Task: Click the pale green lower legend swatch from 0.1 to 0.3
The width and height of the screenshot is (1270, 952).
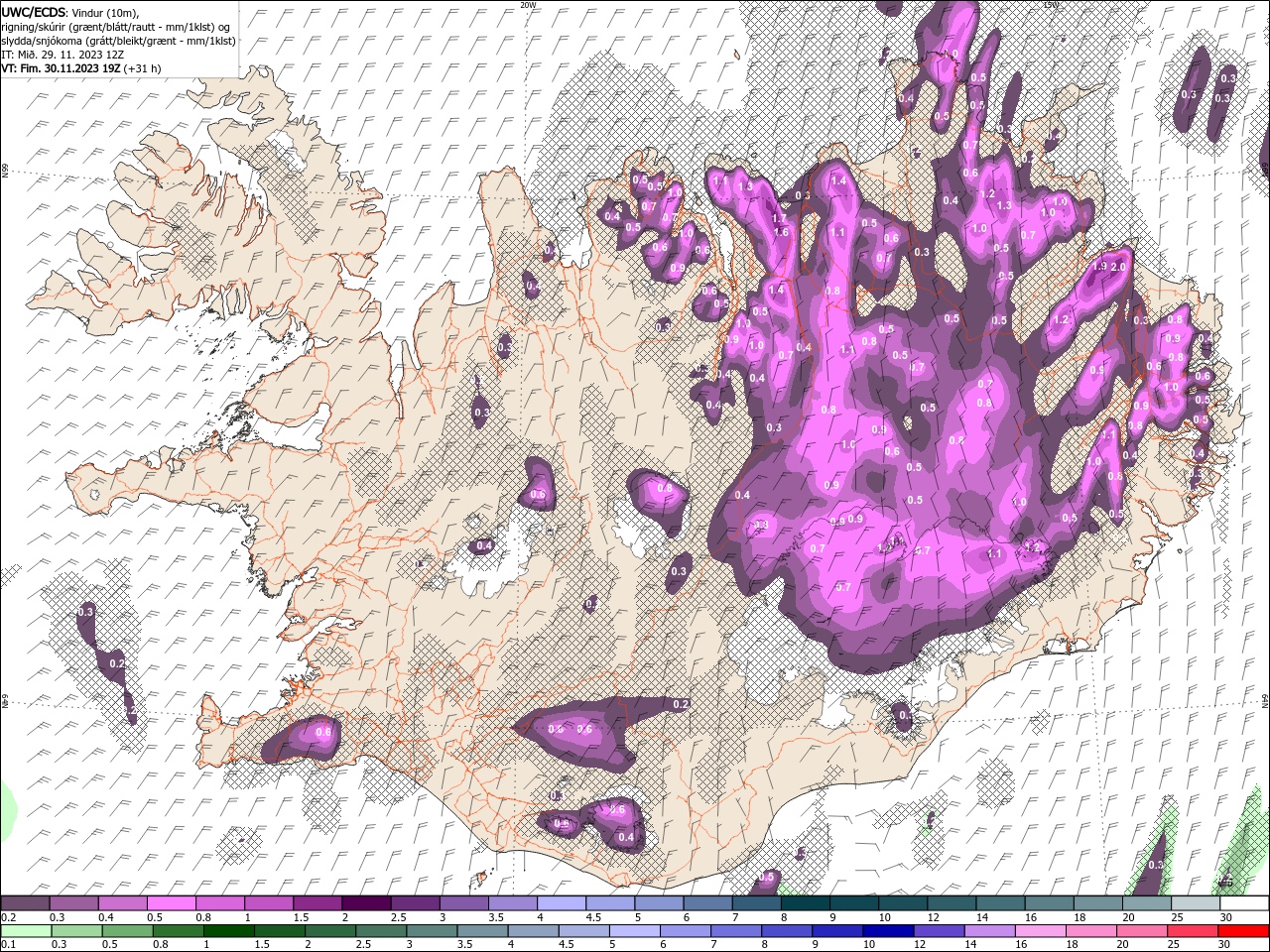Action: [x=27, y=931]
